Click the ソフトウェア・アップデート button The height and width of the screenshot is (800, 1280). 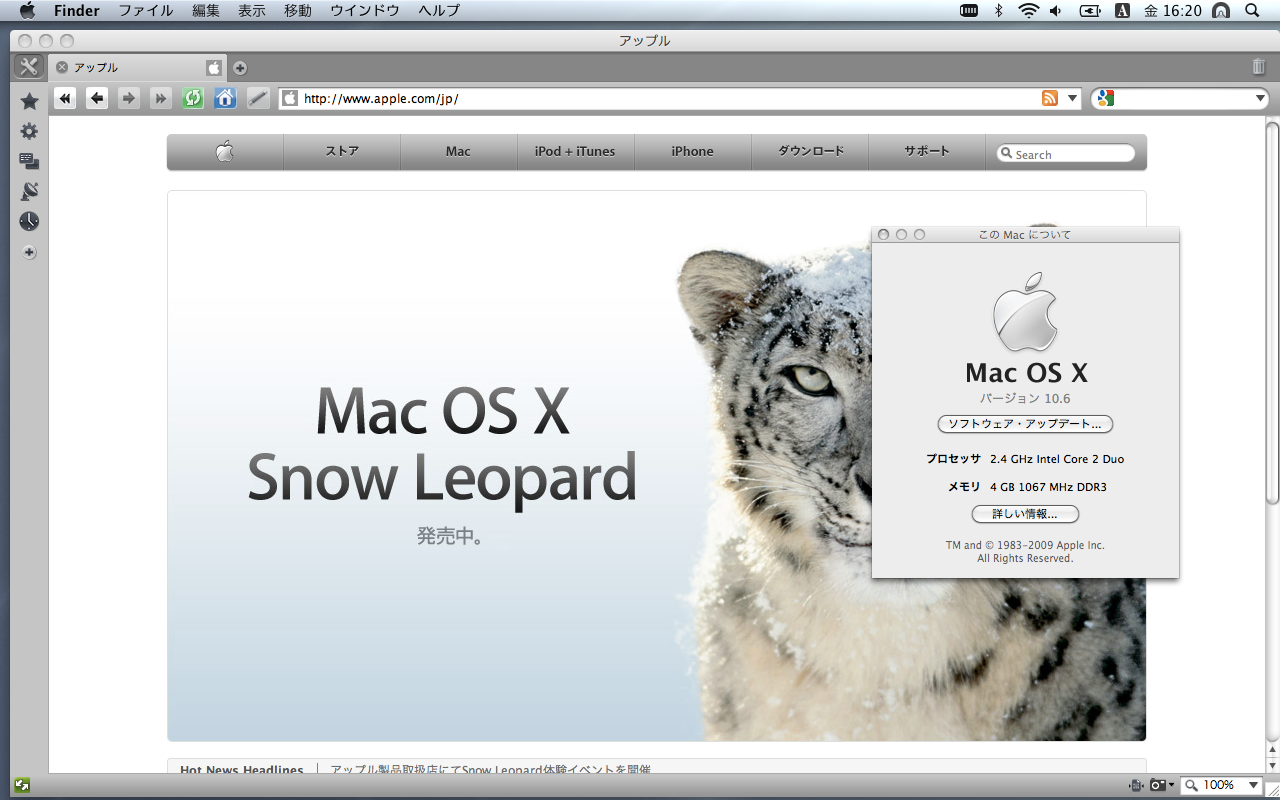[1025, 424]
